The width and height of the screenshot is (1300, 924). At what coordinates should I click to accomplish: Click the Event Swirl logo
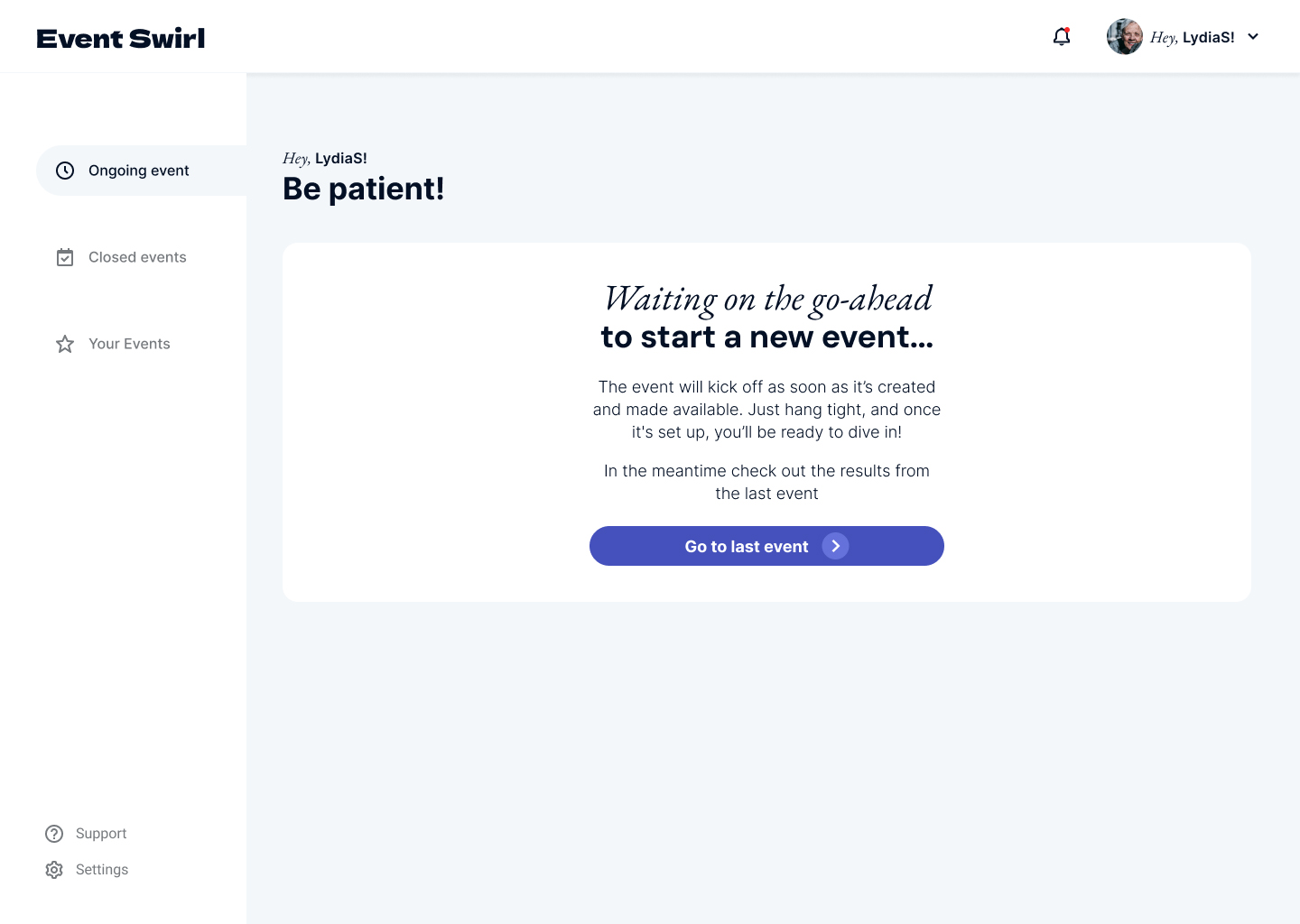[121, 38]
